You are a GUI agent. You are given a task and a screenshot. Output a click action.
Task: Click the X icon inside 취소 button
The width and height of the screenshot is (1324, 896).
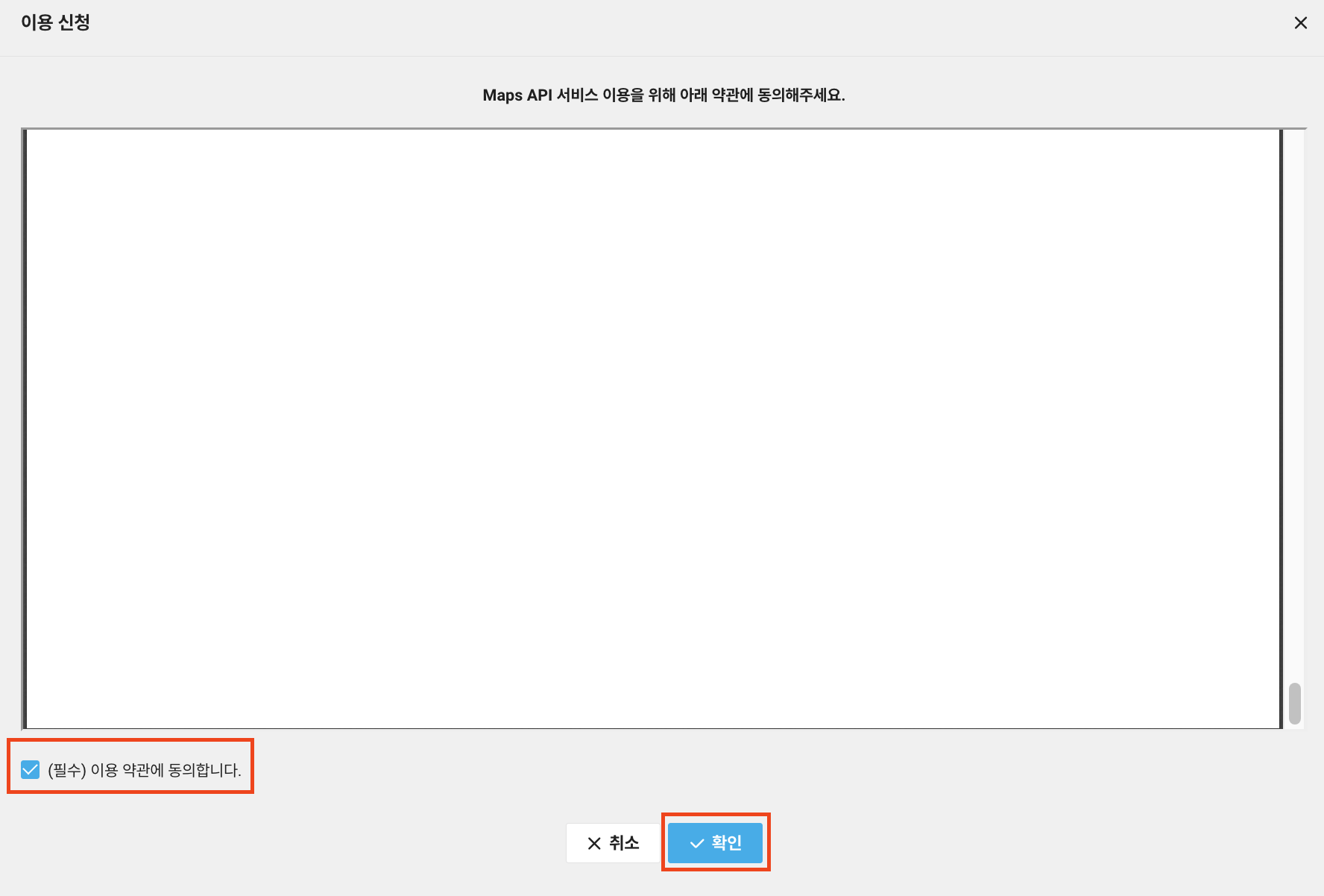(594, 843)
